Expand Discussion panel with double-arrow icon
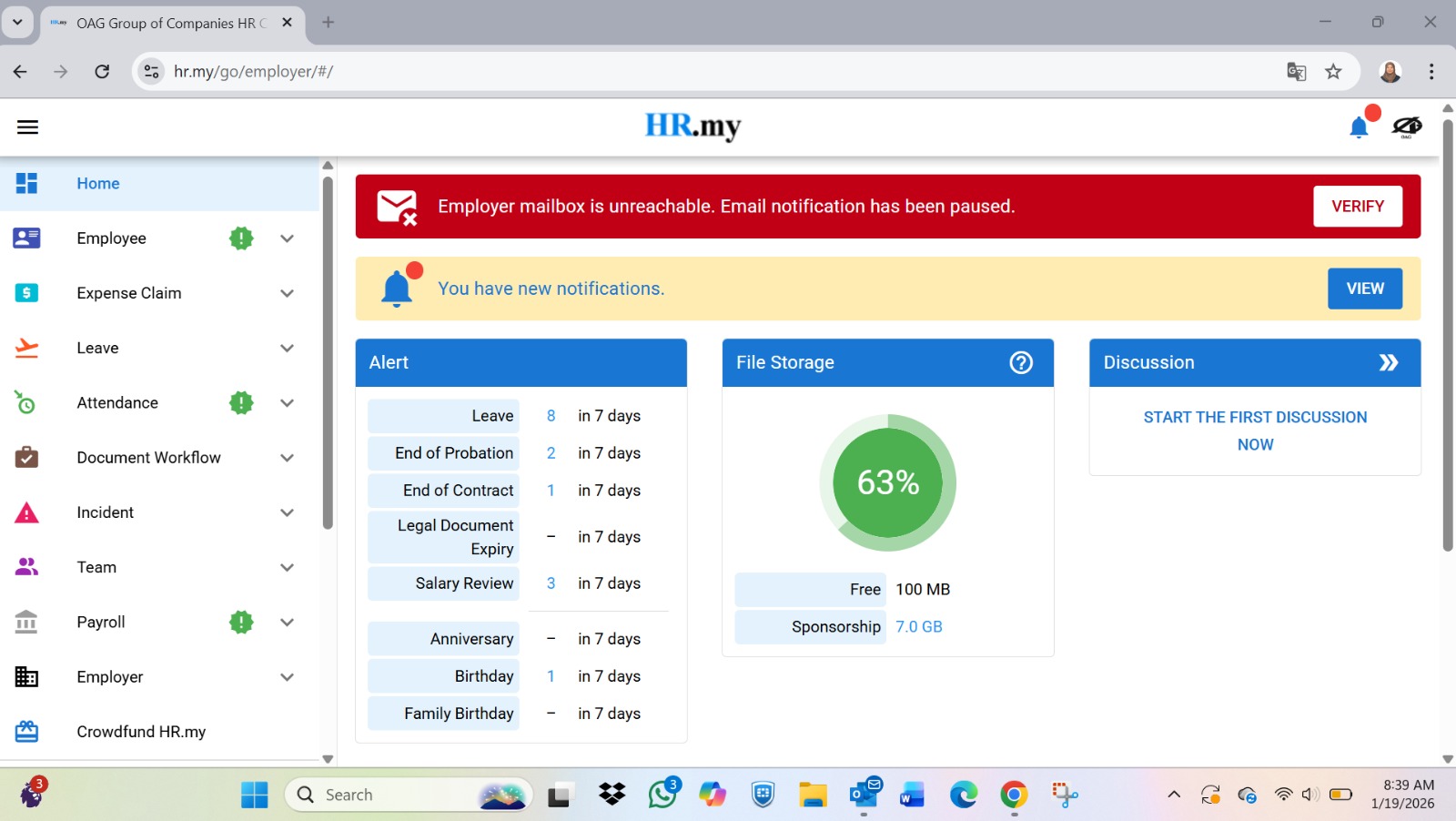 tap(1388, 362)
